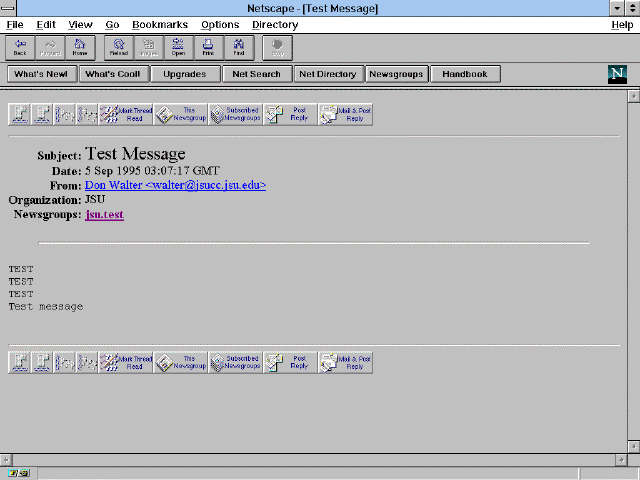This screenshot has width=640, height=480.
Task: Click Mail & Post Reply in top toolbar
Action: pyautogui.click(x=345, y=114)
